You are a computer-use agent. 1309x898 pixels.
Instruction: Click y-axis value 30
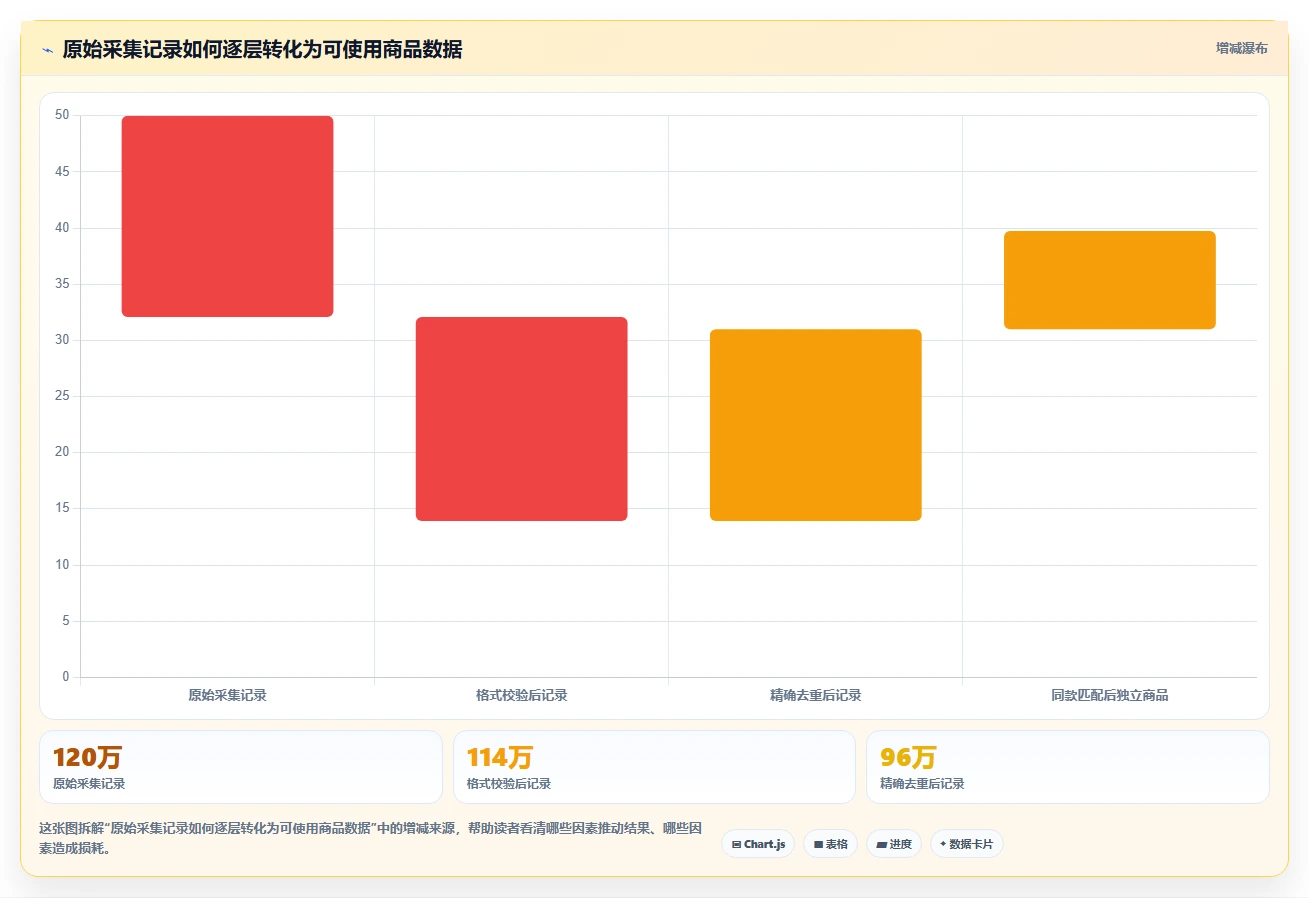click(62, 340)
